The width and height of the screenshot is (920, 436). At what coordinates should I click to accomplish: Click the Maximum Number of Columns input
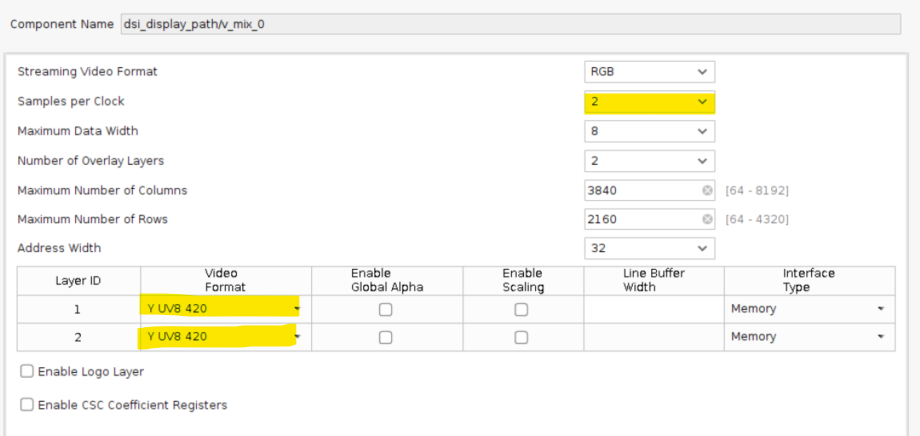point(640,190)
